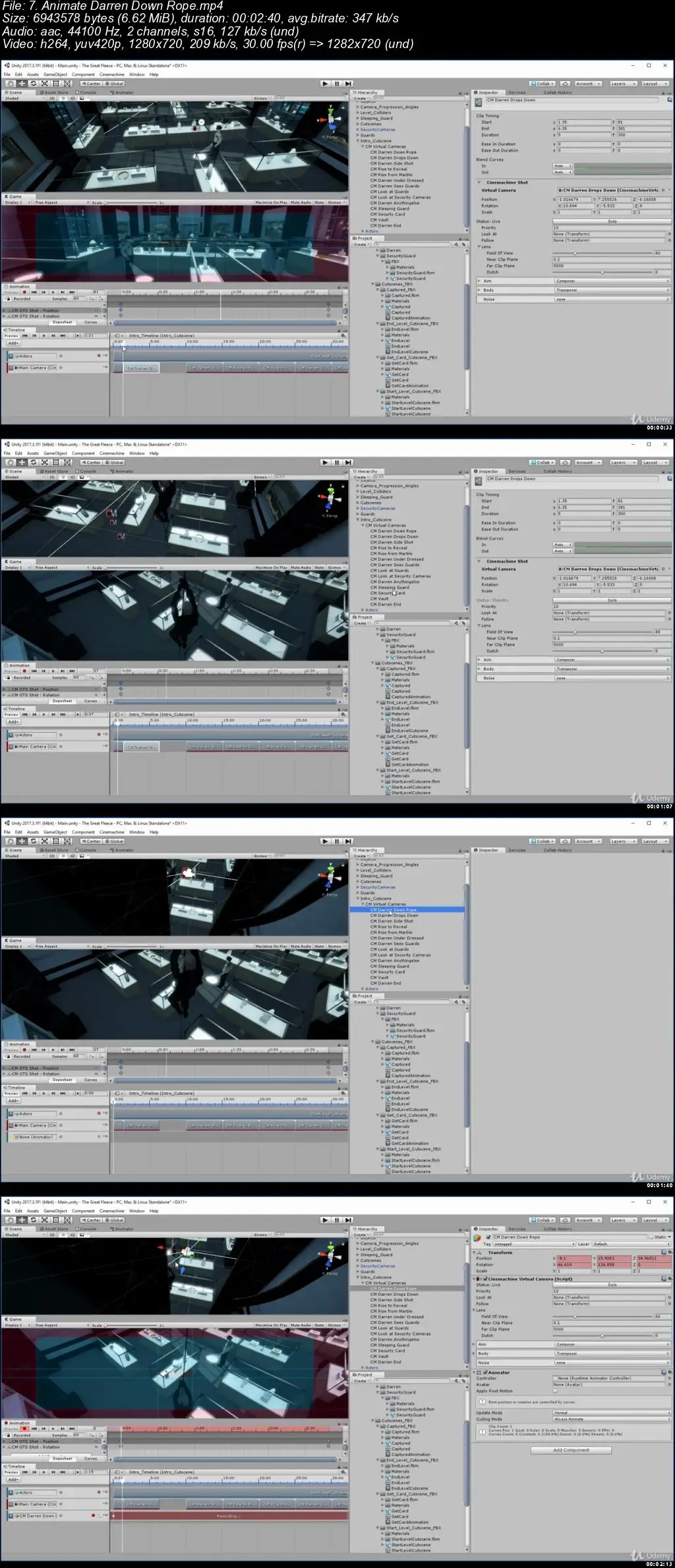Select the Scale tool in the 00:01:40 frame
The height and width of the screenshot is (1568, 675).
click(x=45, y=841)
